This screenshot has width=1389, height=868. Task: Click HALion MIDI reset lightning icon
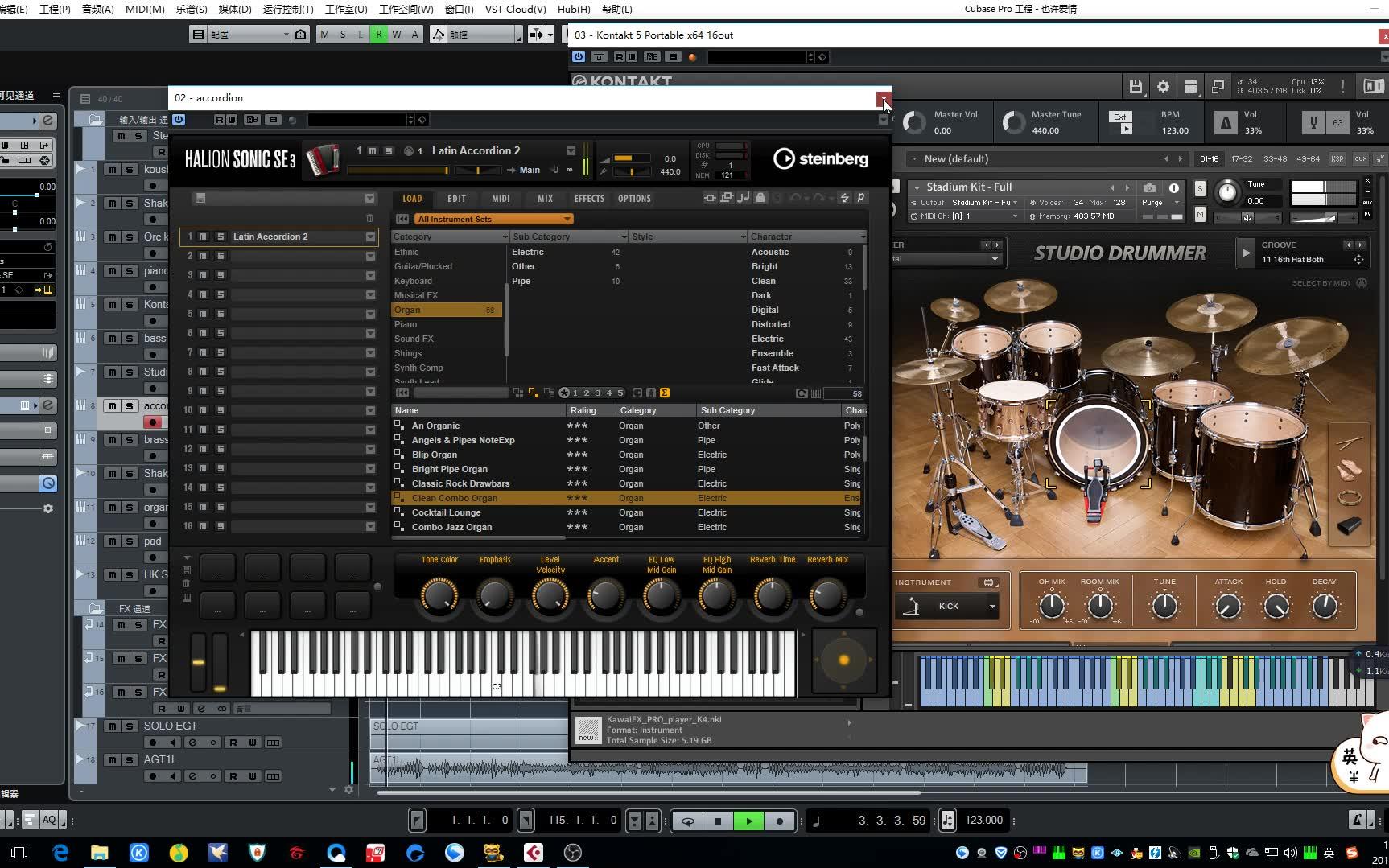pos(844,198)
